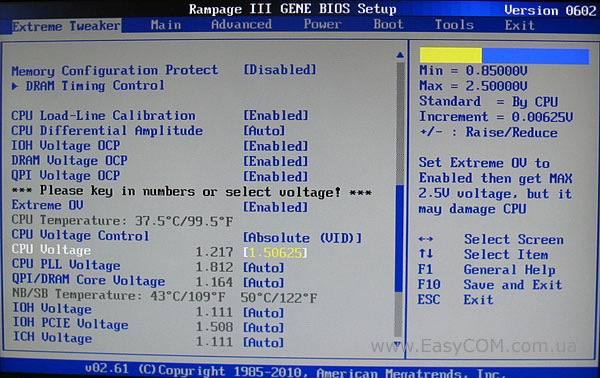Select the Boot tab
Image resolution: width=600 pixels, height=378 pixels.
(388, 24)
